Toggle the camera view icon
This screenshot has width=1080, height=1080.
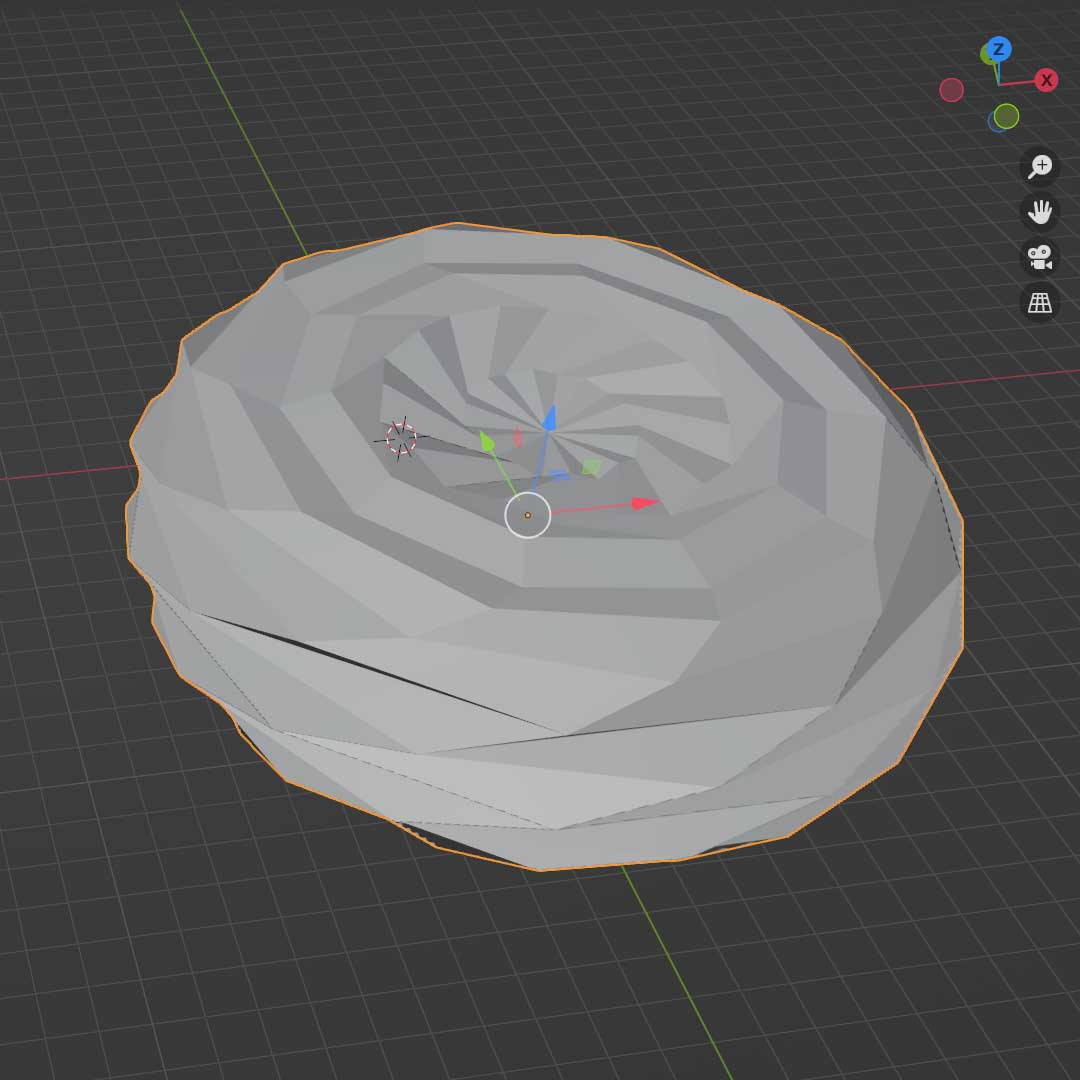point(1040,257)
